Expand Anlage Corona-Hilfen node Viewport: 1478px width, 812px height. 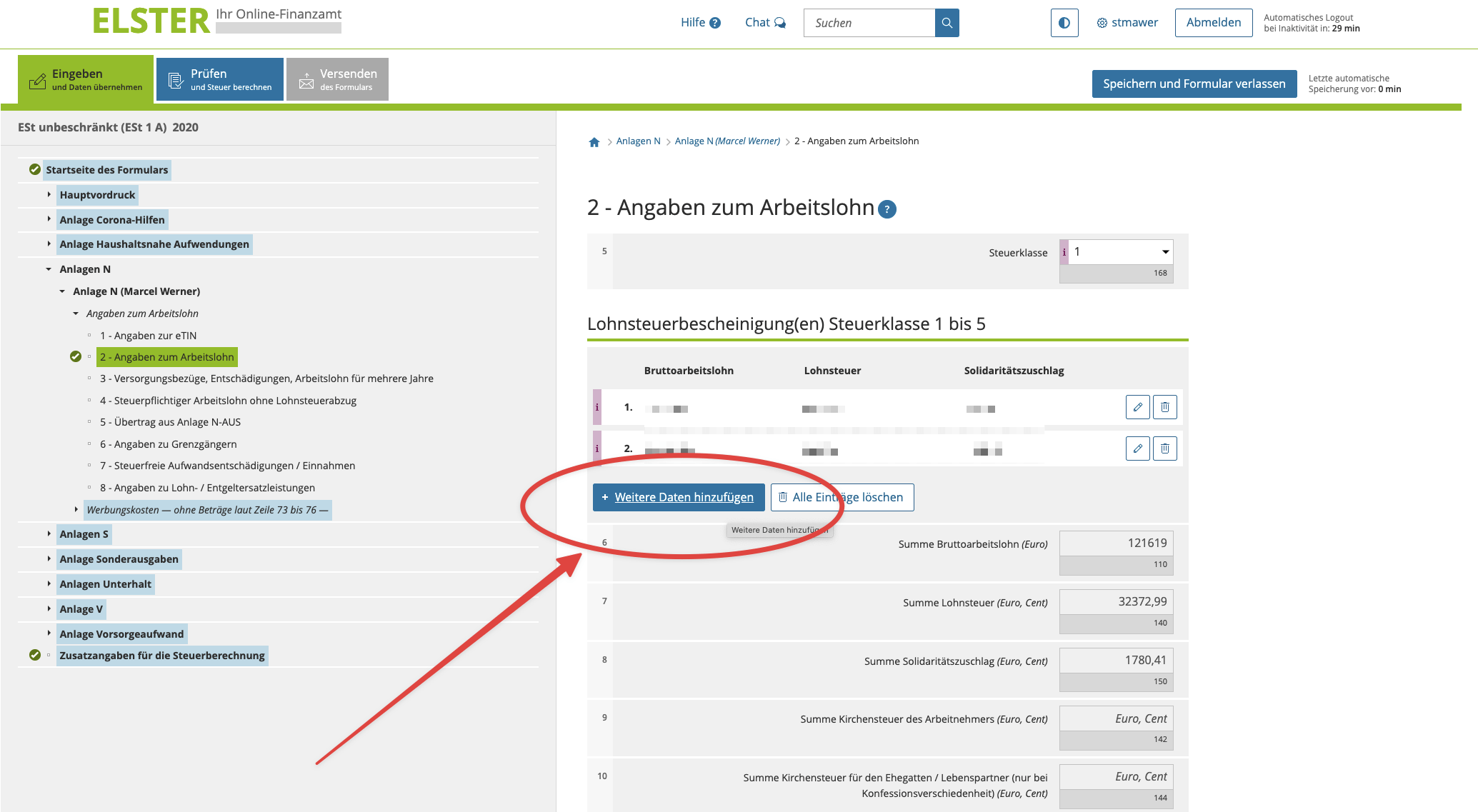tap(49, 219)
